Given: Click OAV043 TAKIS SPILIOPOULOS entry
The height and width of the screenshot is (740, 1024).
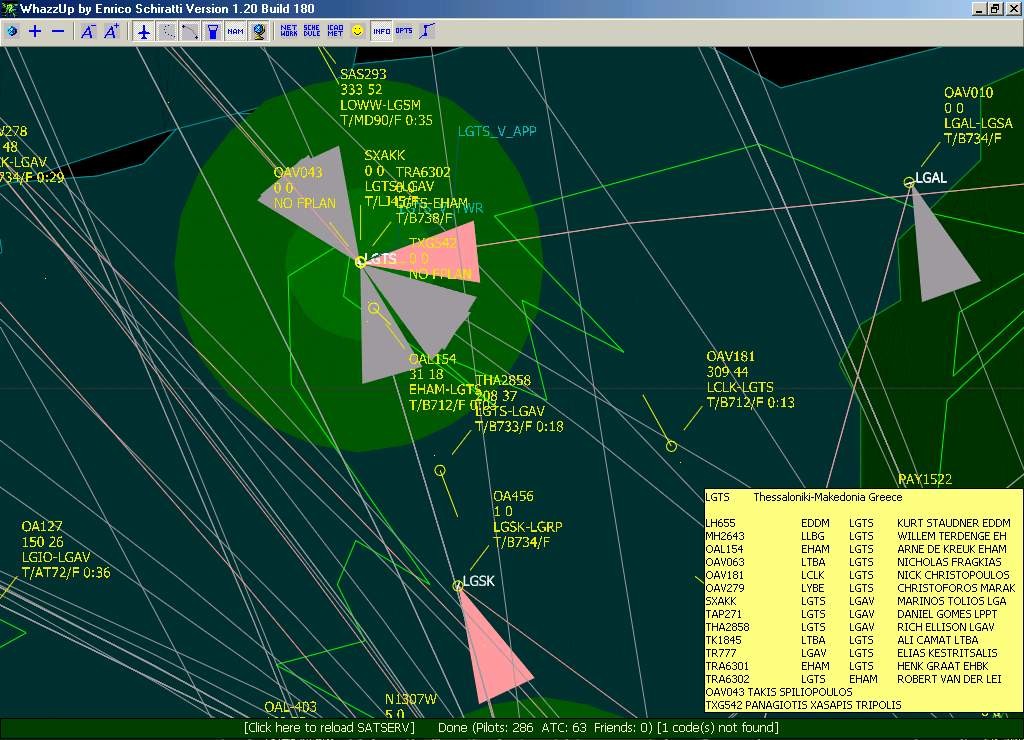Looking at the screenshot, I should (x=778, y=692).
